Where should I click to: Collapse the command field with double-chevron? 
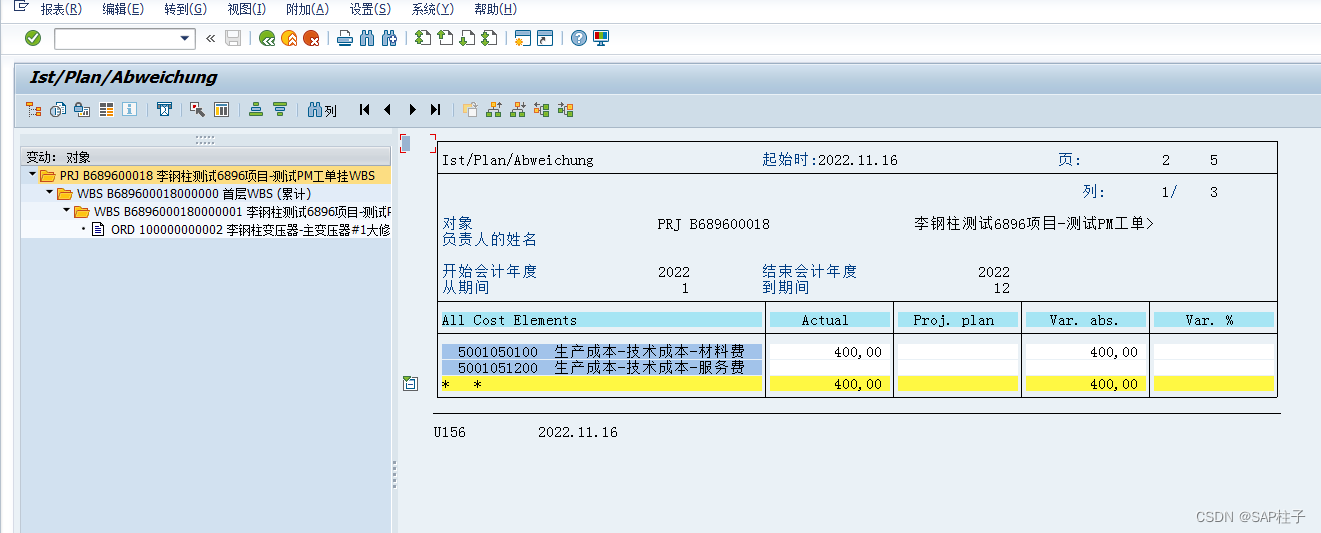tap(210, 38)
